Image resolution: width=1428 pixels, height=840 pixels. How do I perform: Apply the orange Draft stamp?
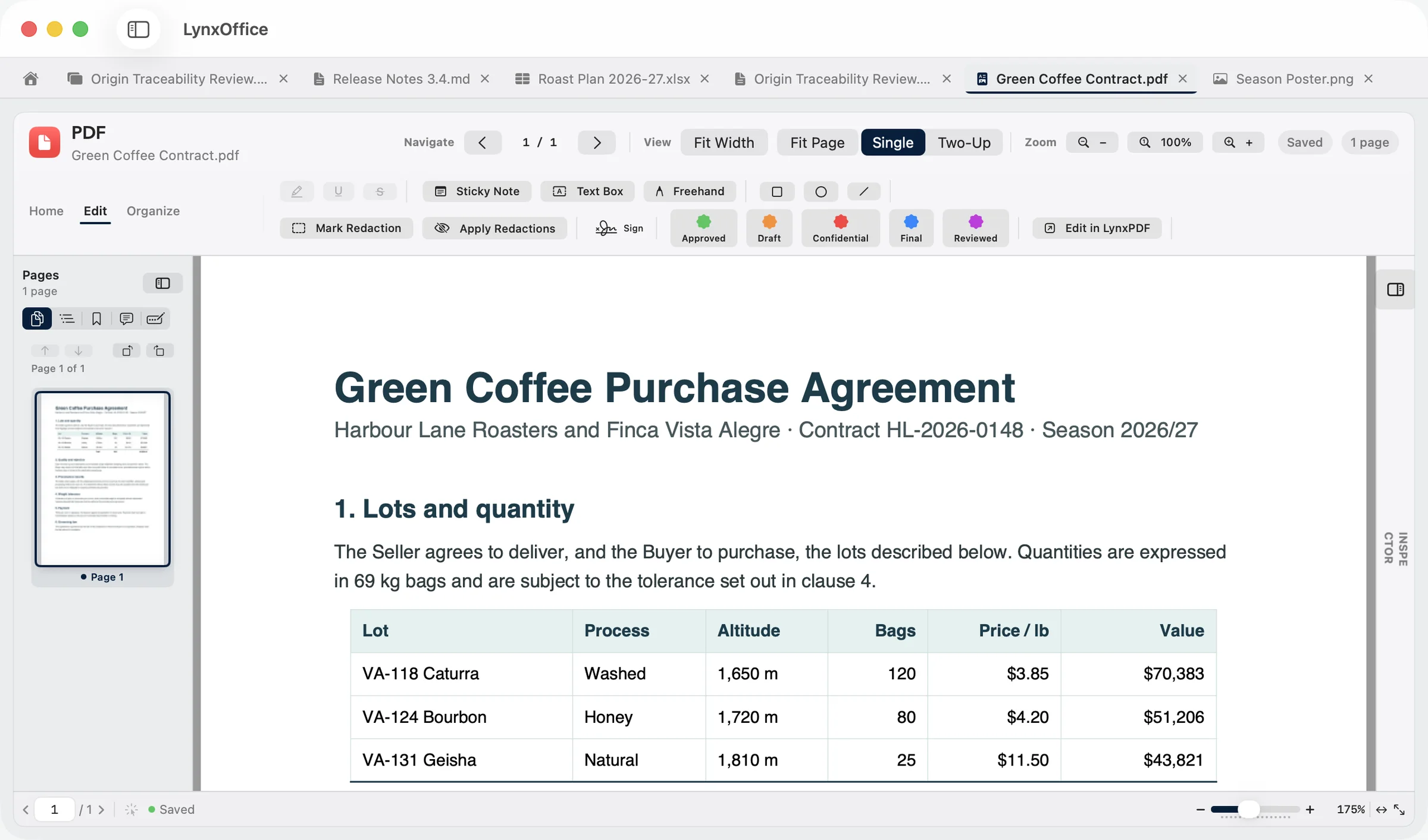[x=769, y=228]
